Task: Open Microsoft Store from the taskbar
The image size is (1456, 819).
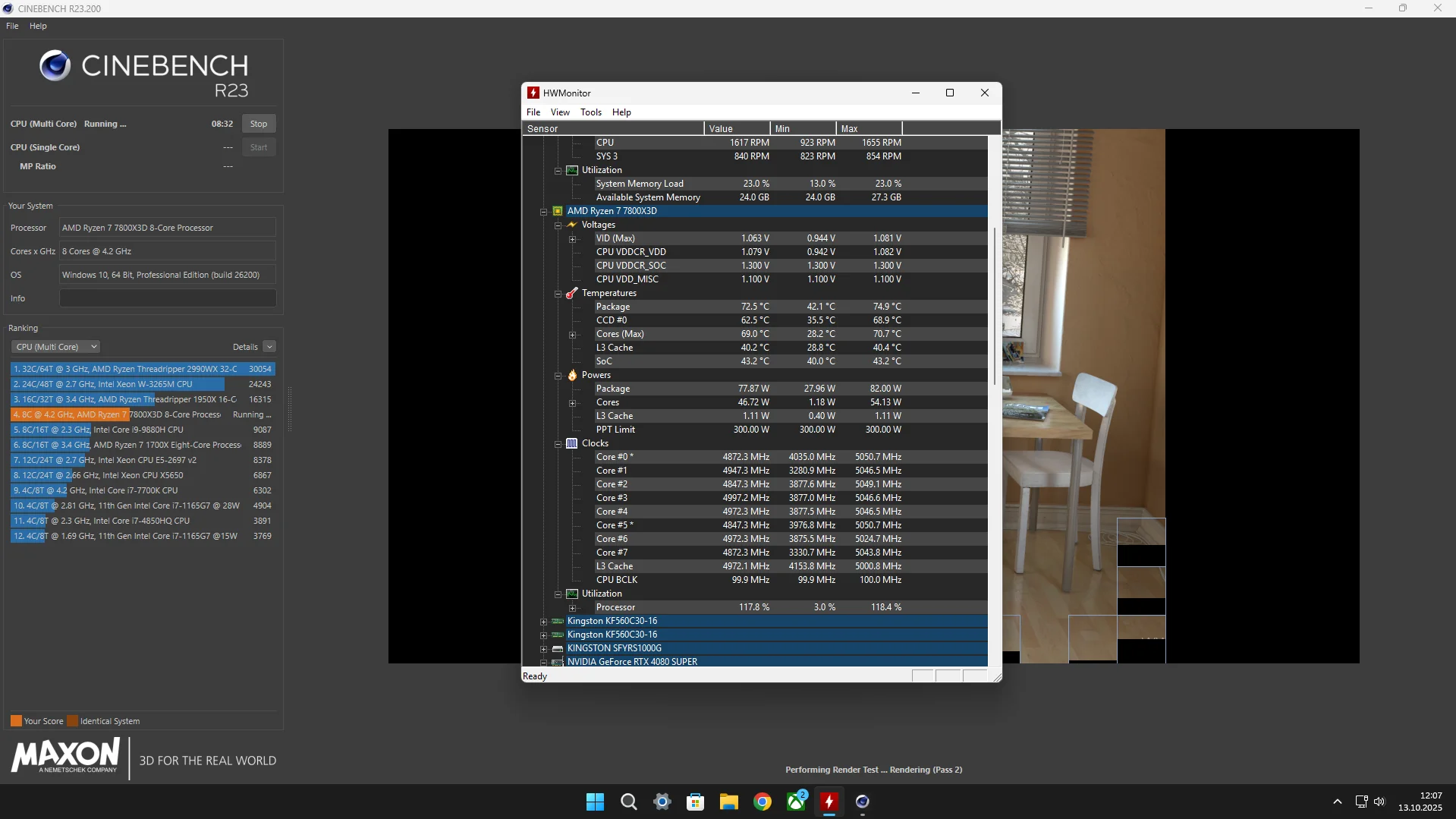Action: tap(696, 802)
